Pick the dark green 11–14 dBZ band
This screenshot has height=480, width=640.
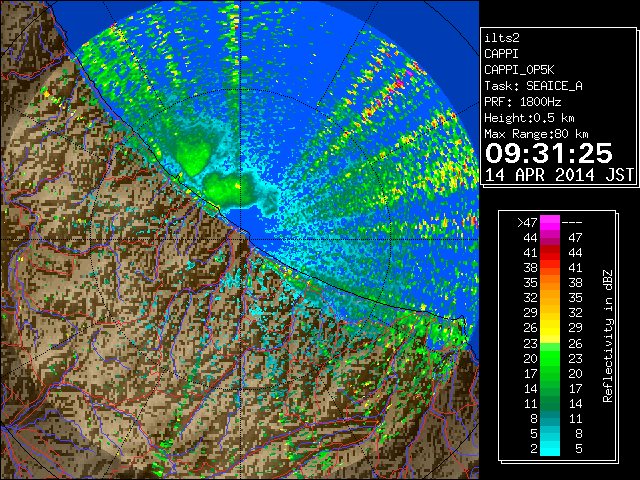[x=550, y=403]
